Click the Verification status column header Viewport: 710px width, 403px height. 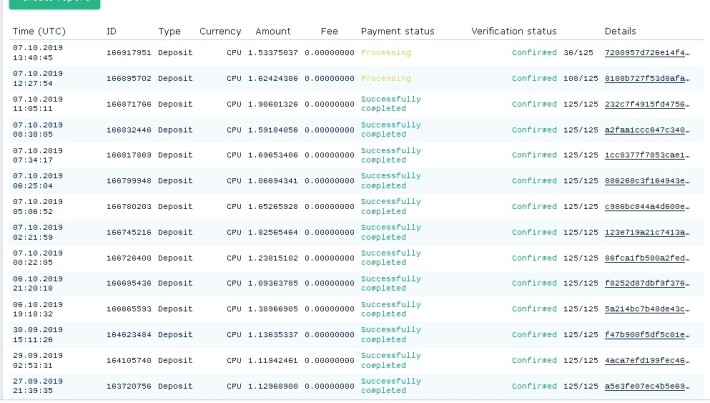pyautogui.click(x=513, y=31)
